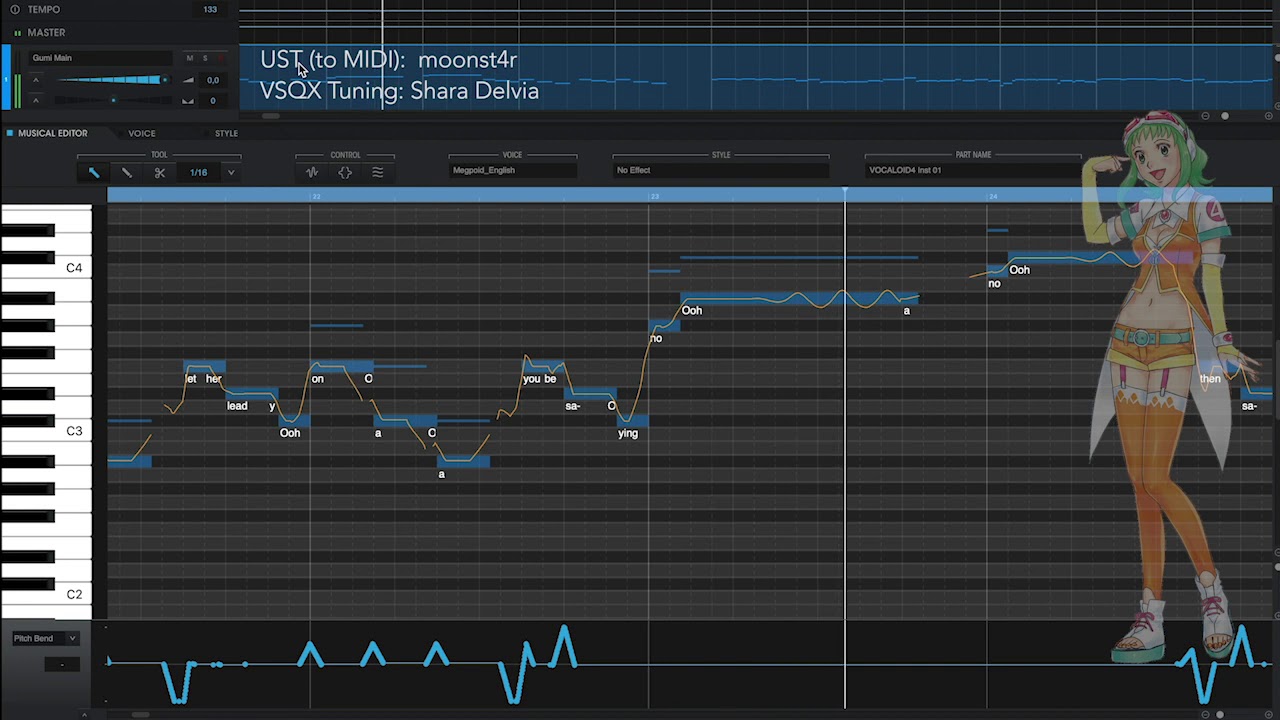
Task: Switch to the Style tab
Action: point(226,133)
